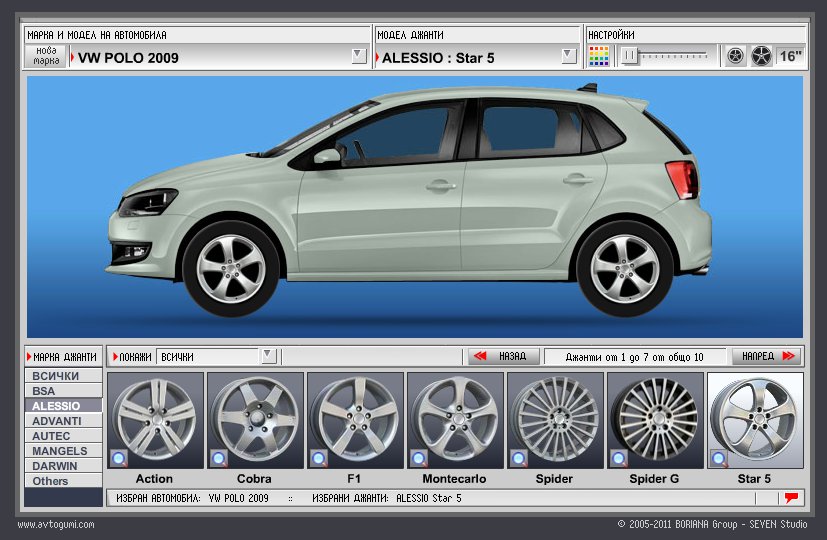Click magnifier icon on Montecarlo wheel
This screenshot has height=540, width=827.
tap(419, 458)
